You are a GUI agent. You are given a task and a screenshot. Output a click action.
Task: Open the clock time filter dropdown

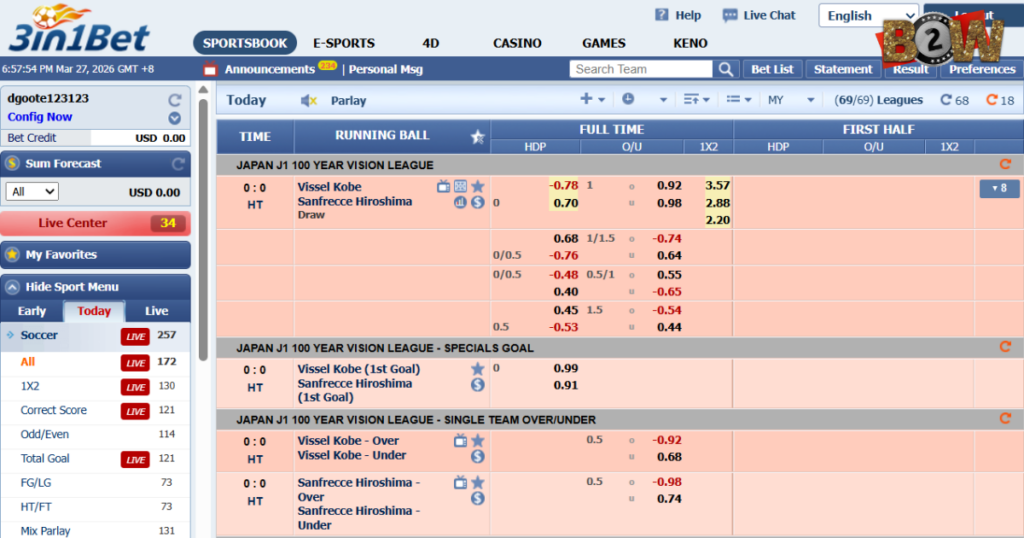click(645, 99)
